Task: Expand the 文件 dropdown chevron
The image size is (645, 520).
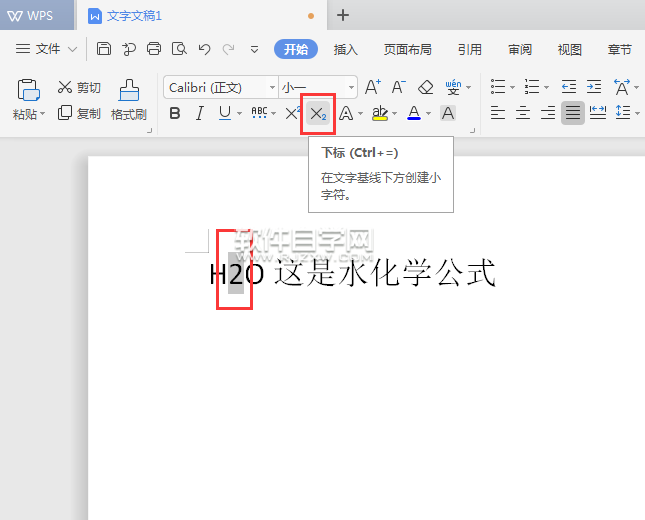Action: point(72,49)
